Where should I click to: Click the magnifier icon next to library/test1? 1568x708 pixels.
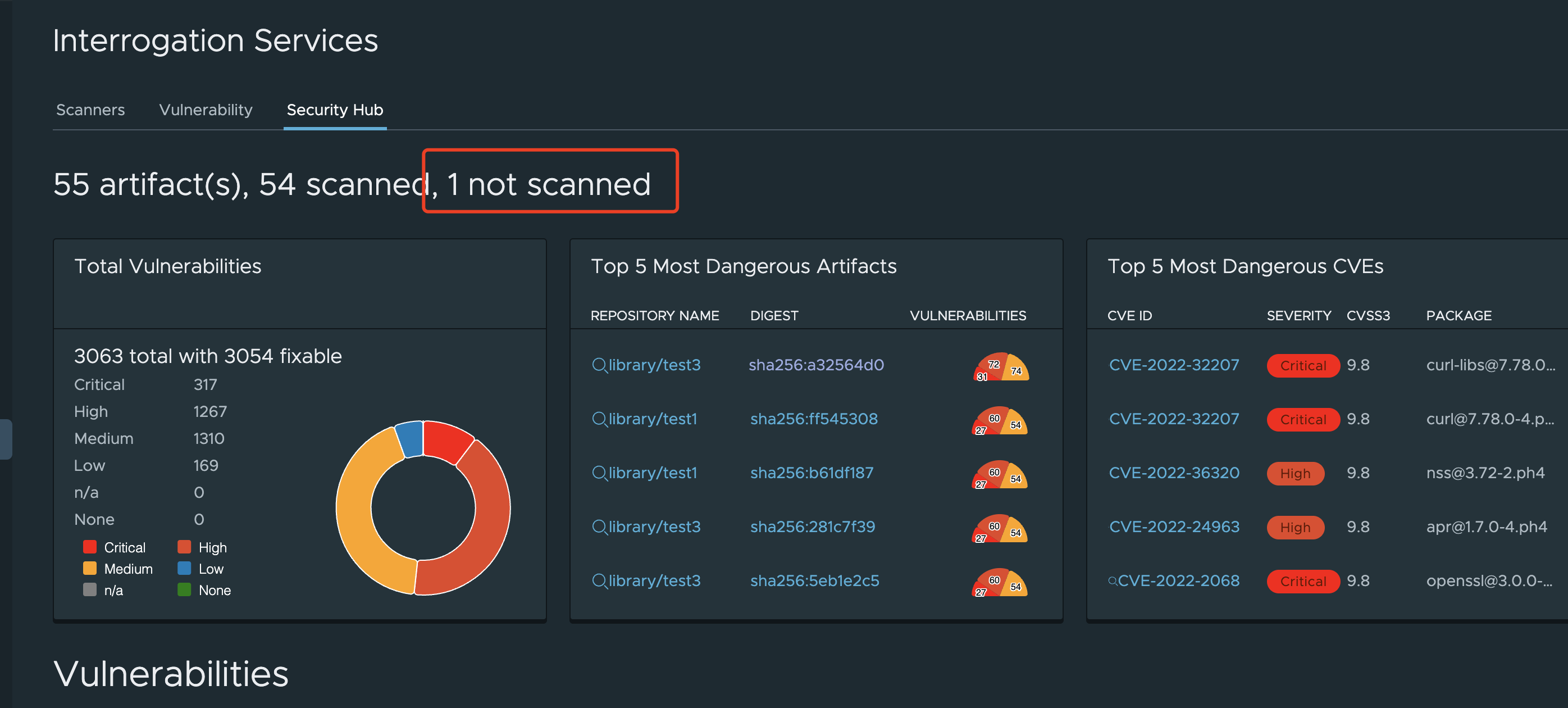click(x=599, y=419)
